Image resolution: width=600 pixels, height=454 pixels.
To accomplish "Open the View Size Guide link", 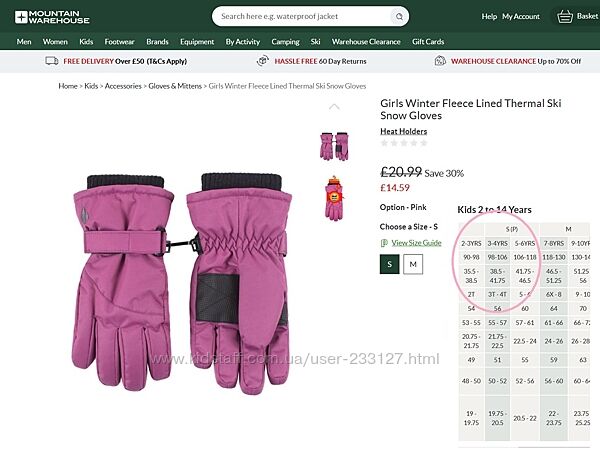I will point(416,243).
